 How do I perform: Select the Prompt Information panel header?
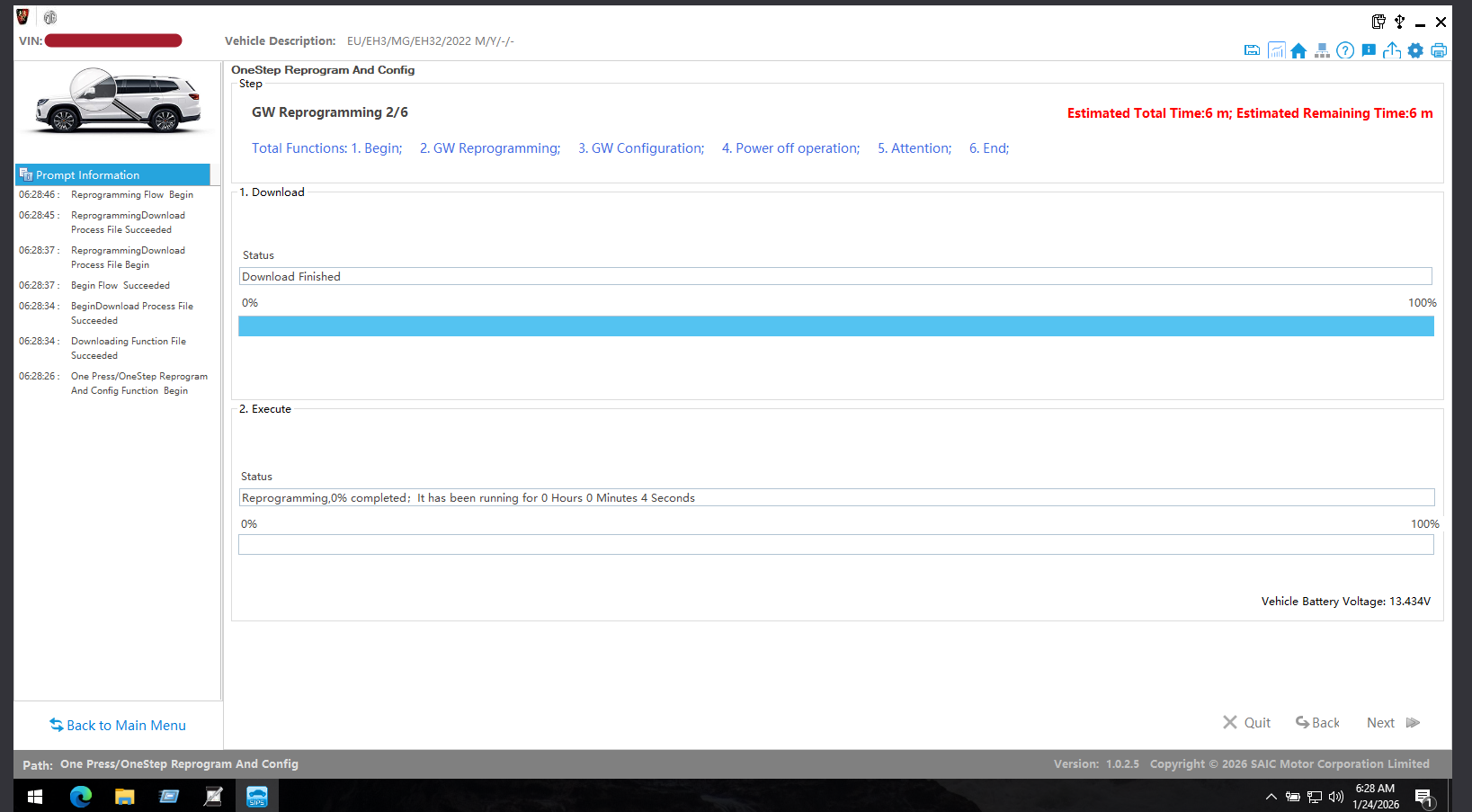112,174
